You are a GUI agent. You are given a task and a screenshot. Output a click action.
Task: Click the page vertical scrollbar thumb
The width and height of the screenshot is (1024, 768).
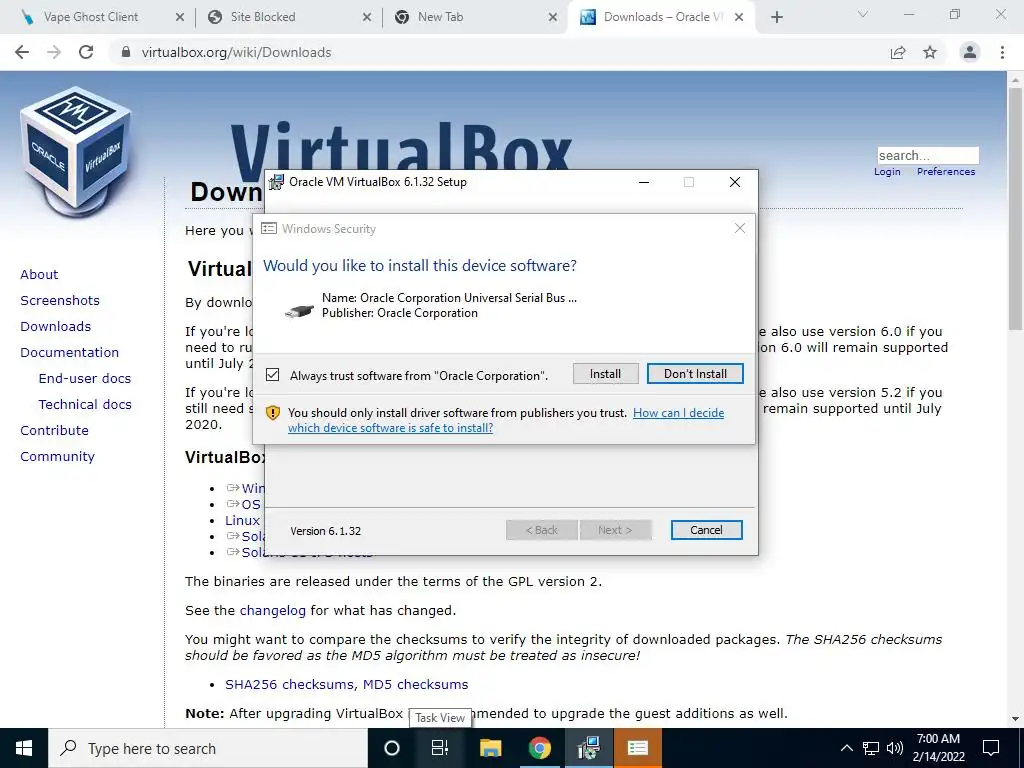(x=1015, y=209)
